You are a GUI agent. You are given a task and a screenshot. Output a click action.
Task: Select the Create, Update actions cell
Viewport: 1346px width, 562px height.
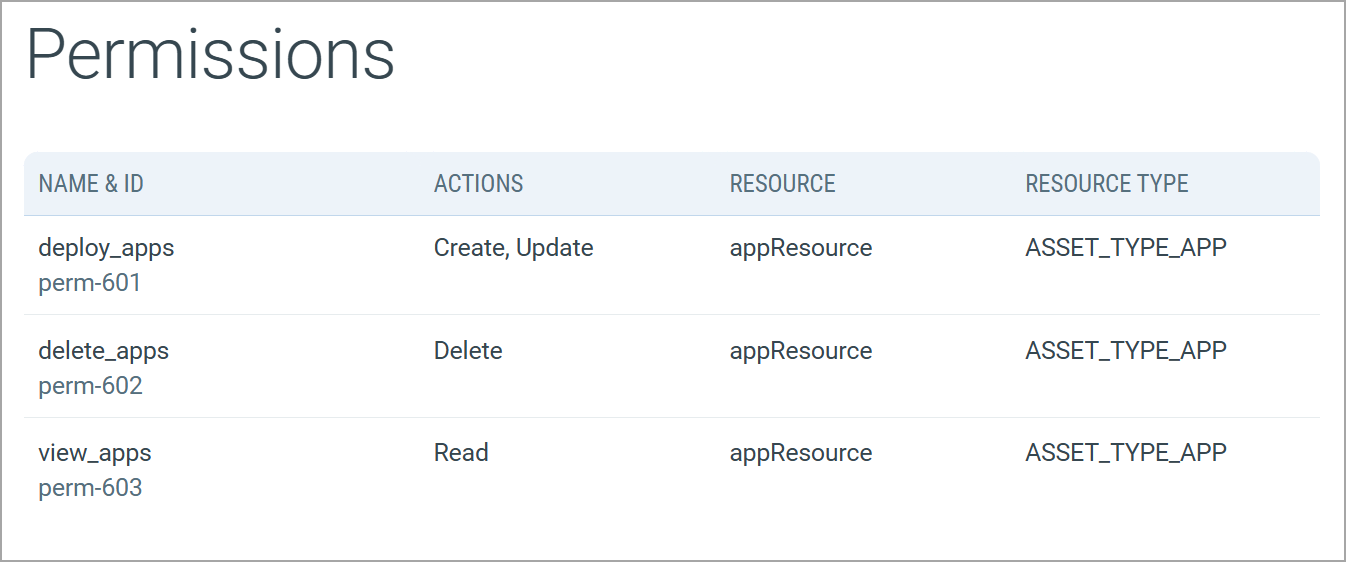point(513,248)
